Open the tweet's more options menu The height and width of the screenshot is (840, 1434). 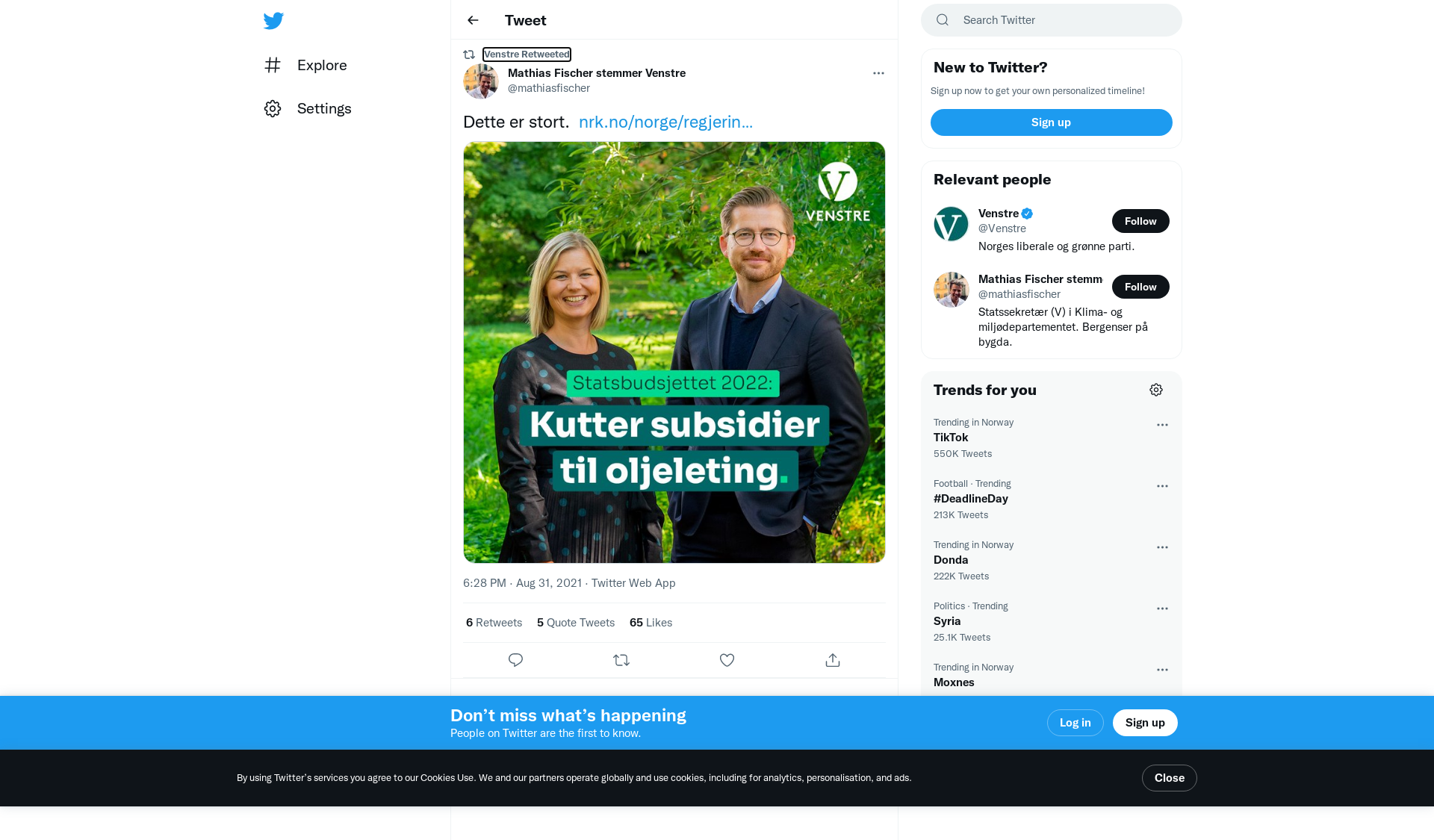[878, 73]
